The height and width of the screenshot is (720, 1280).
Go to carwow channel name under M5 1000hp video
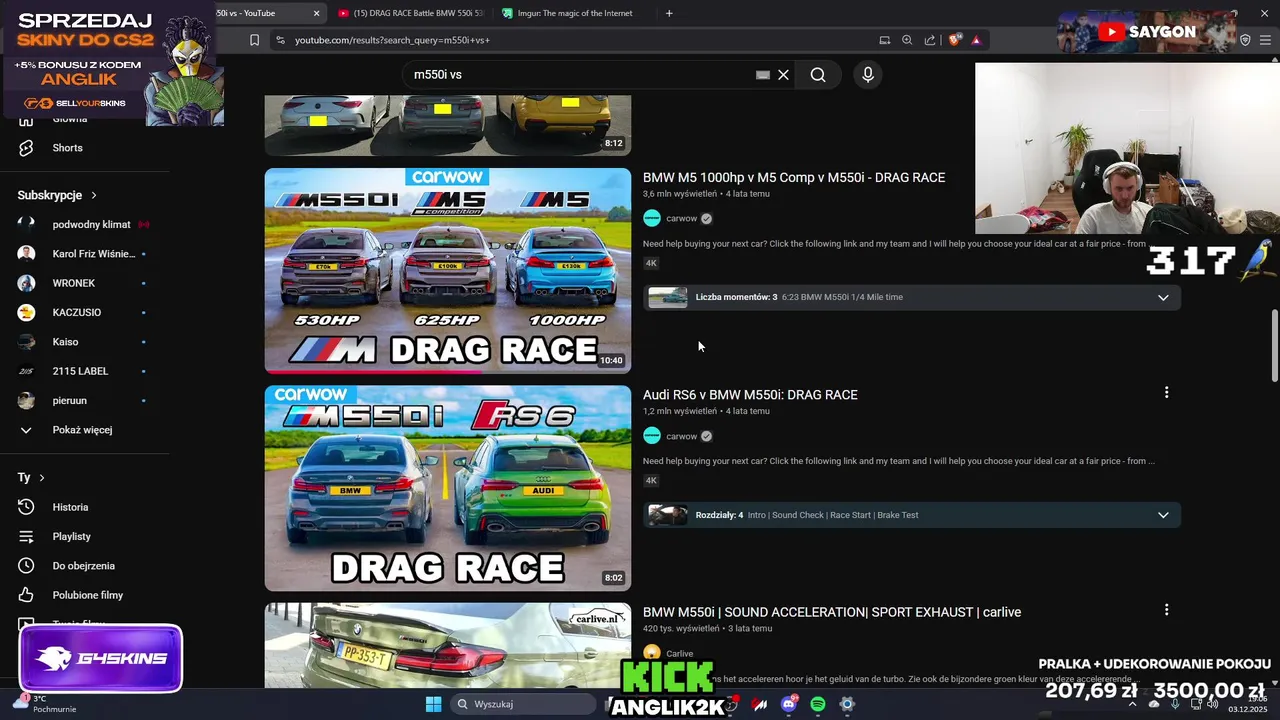click(681, 218)
